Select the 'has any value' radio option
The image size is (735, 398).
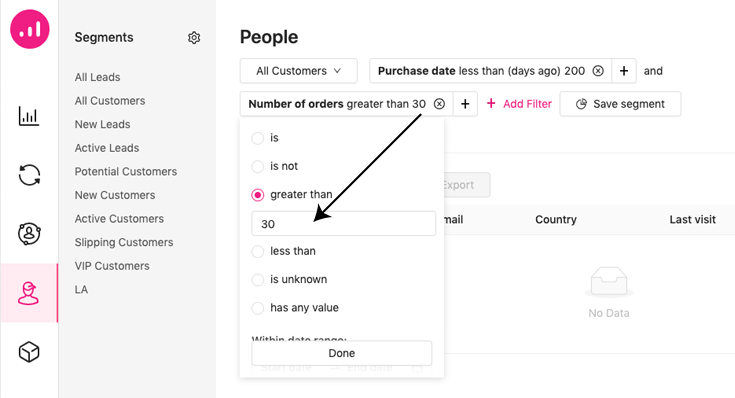pyautogui.click(x=257, y=308)
